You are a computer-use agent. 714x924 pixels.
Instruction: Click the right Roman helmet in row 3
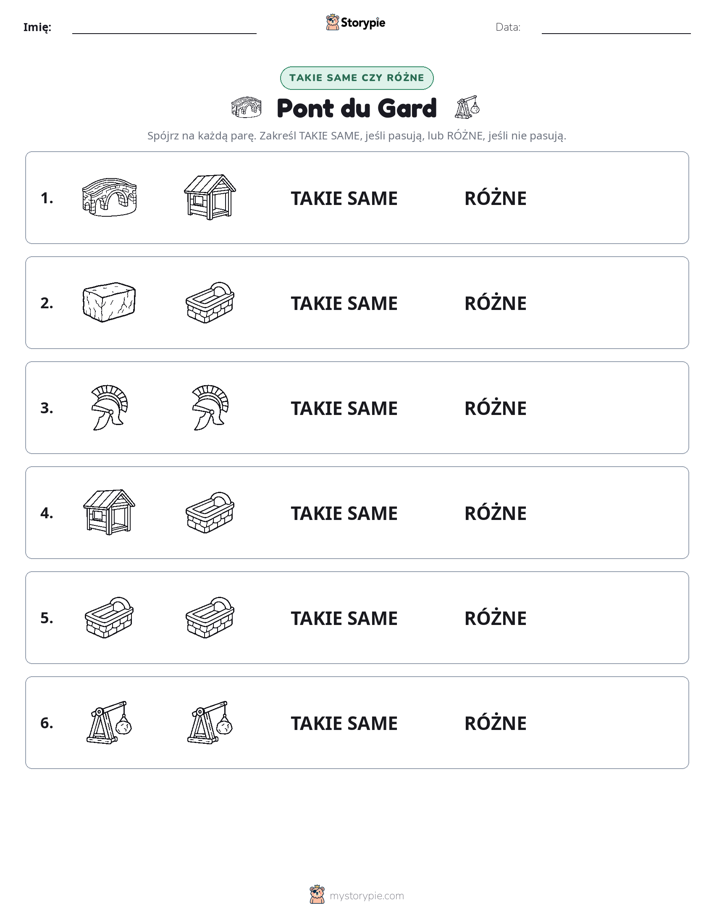[x=210, y=407]
